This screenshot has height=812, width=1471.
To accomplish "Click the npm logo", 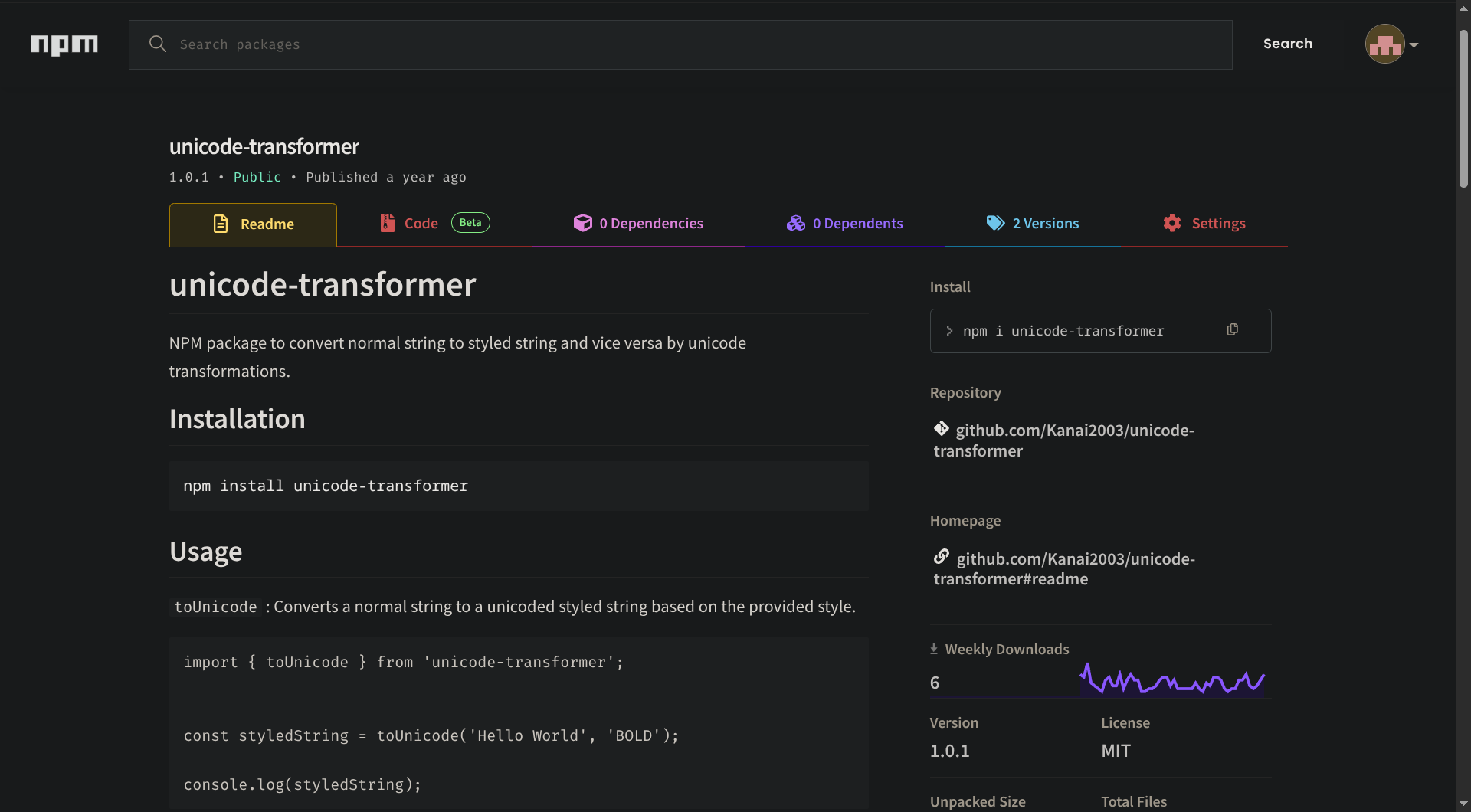I will [64, 44].
